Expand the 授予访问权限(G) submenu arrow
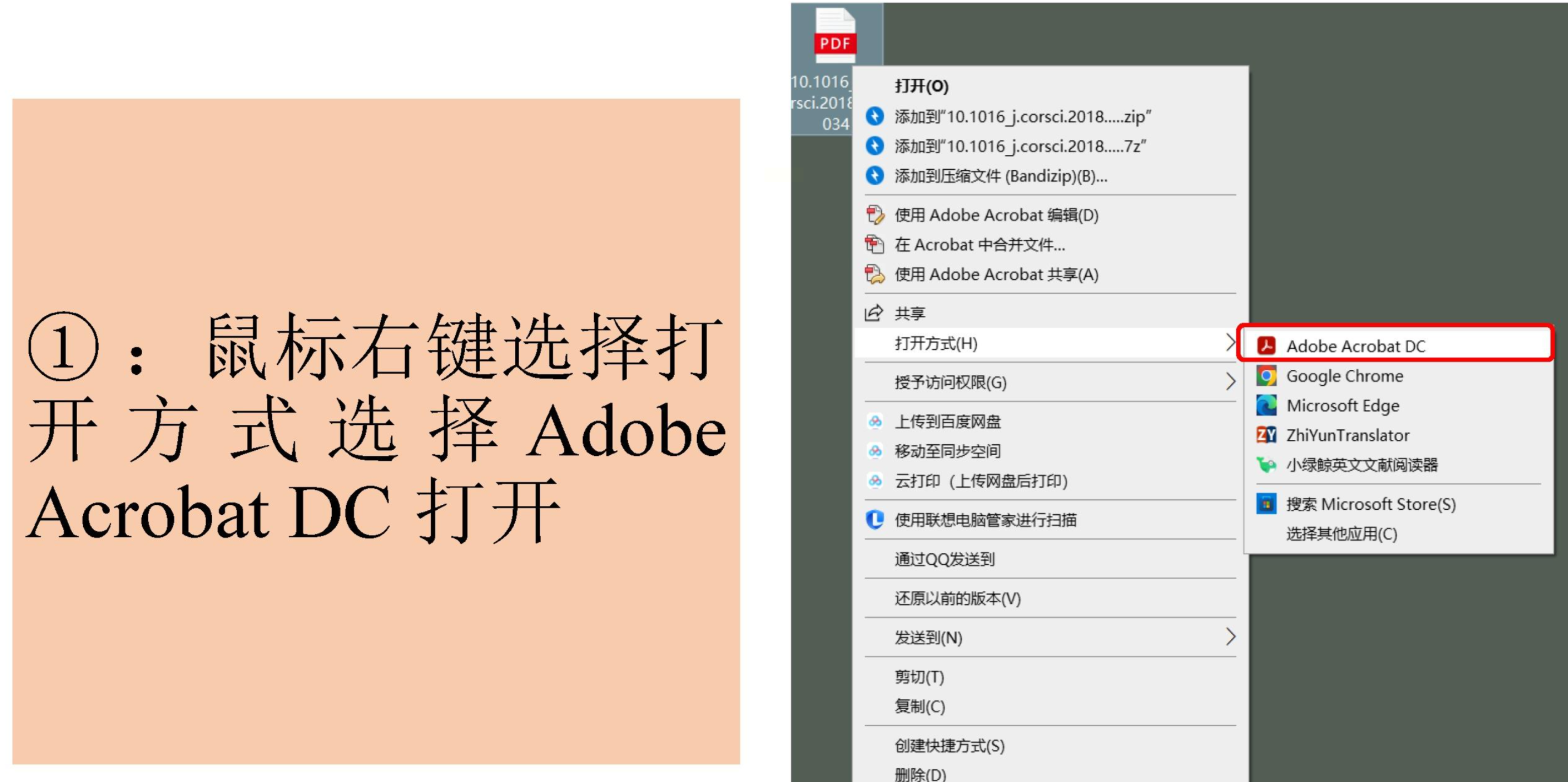Viewport: 1568px width, 782px height. point(1230,382)
